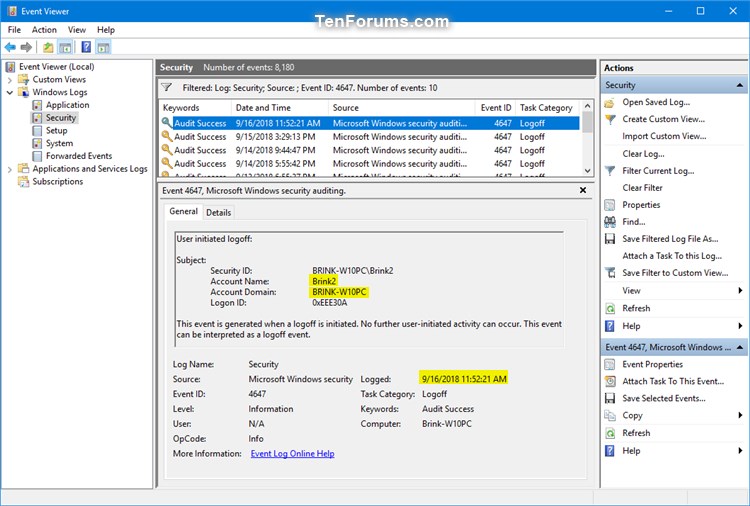Expand Applications and Services Logs node
The image size is (750, 506).
(10, 169)
